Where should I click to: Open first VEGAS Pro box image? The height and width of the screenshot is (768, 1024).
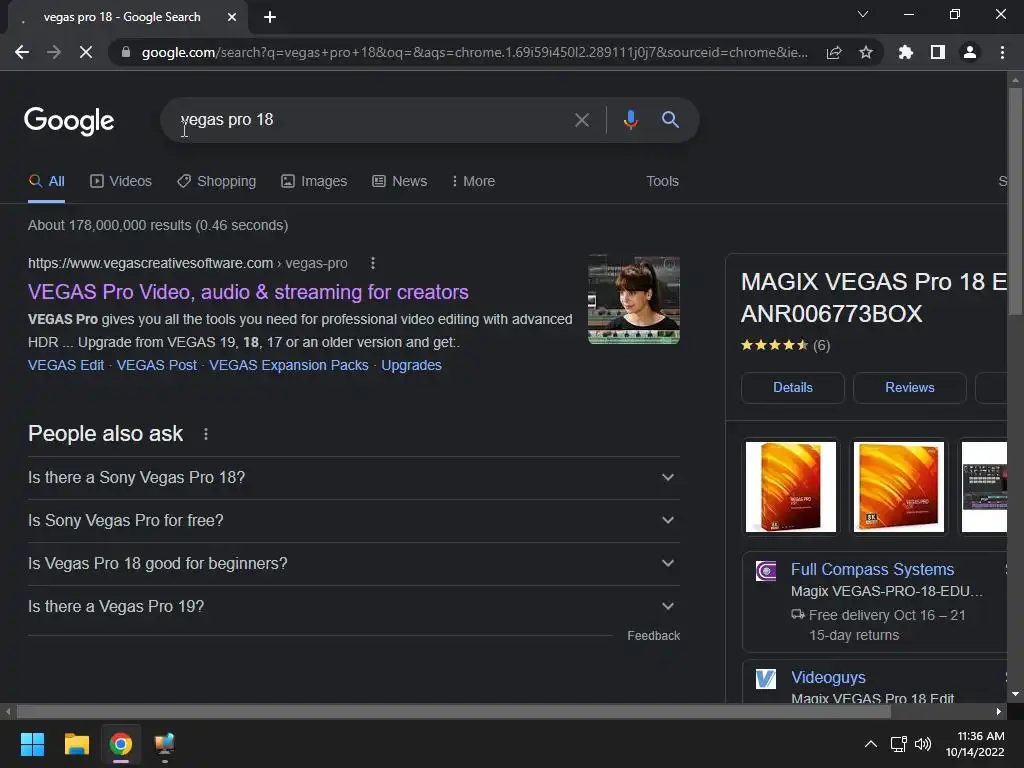(791, 487)
